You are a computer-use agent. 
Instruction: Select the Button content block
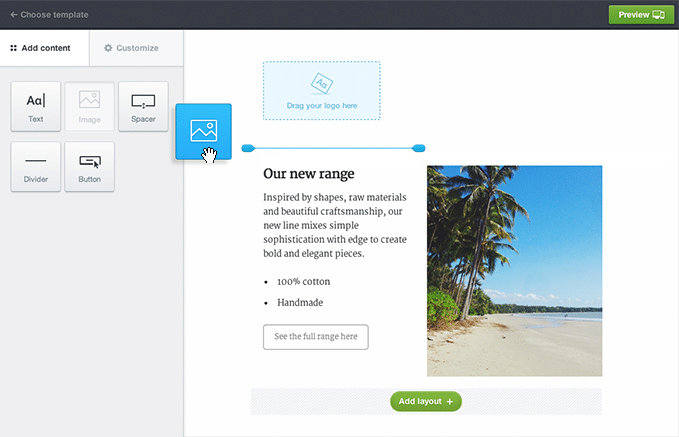(89, 167)
